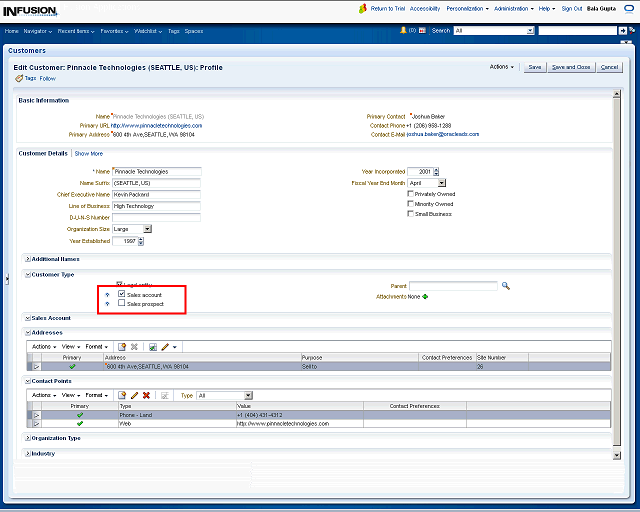Click the Tags pencil icon under title
This screenshot has width=640, height=512.
(x=19, y=78)
